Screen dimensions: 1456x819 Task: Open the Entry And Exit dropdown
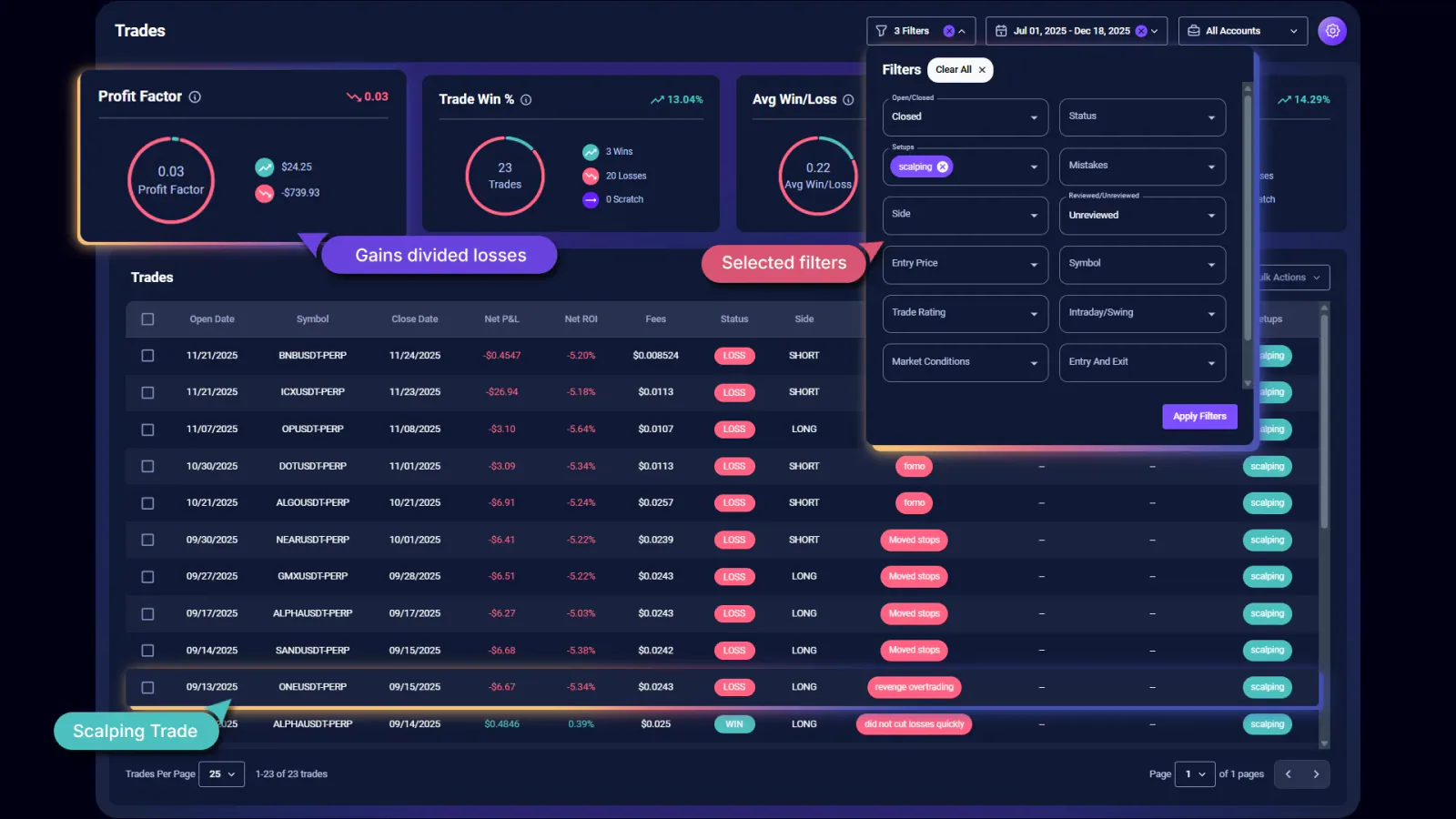(x=1142, y=363)
